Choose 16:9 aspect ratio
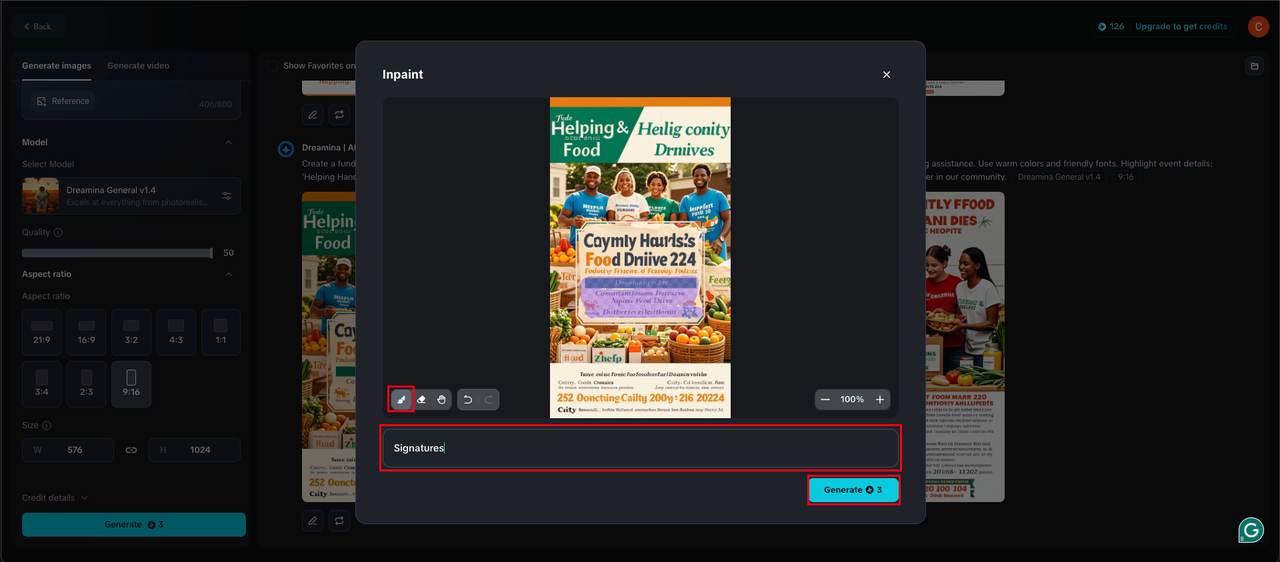This screenshot has width=1280, height=562. 87,333
